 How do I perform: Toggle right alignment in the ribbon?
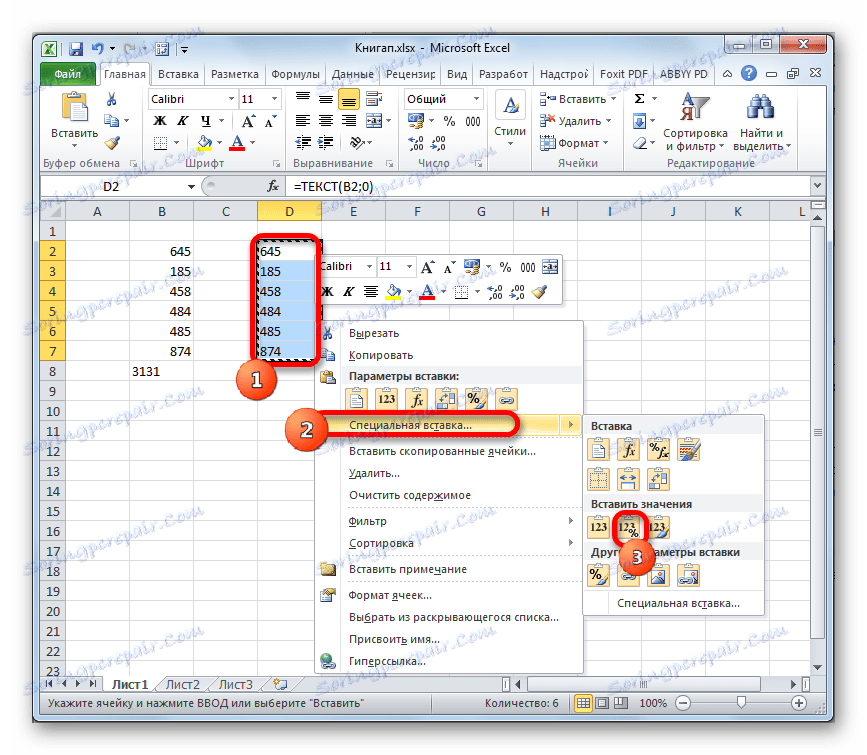[x=348, y=121]
